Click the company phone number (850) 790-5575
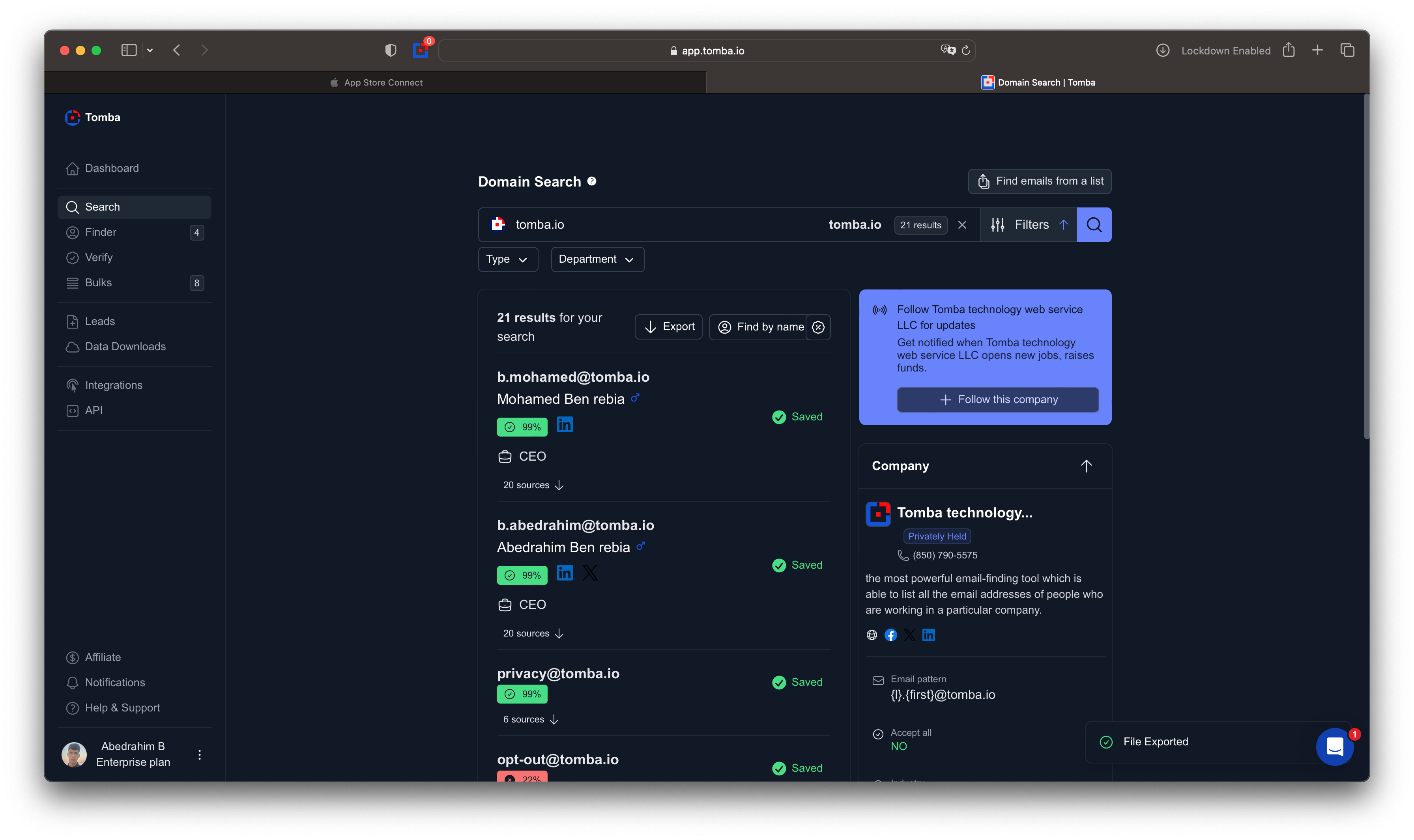 [x=945, y=555]
